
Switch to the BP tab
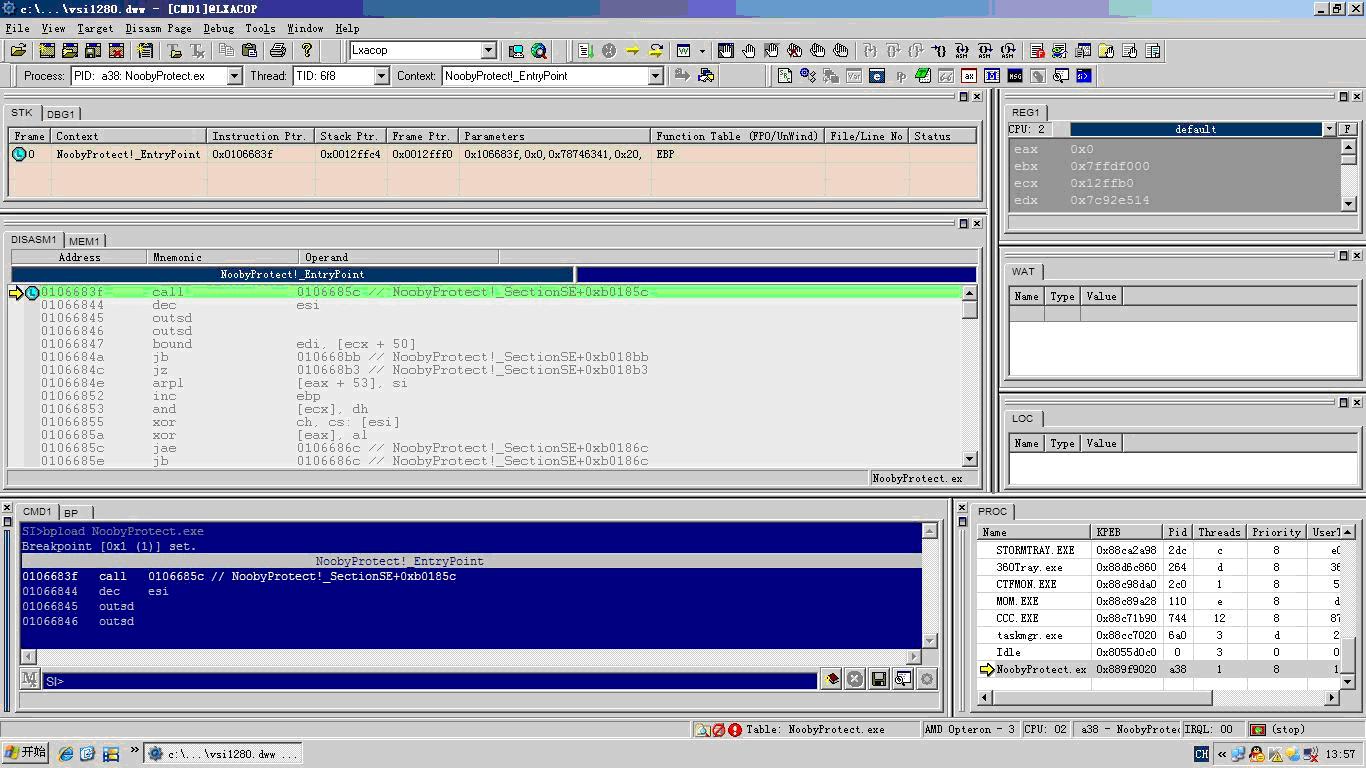coord(71,513)
